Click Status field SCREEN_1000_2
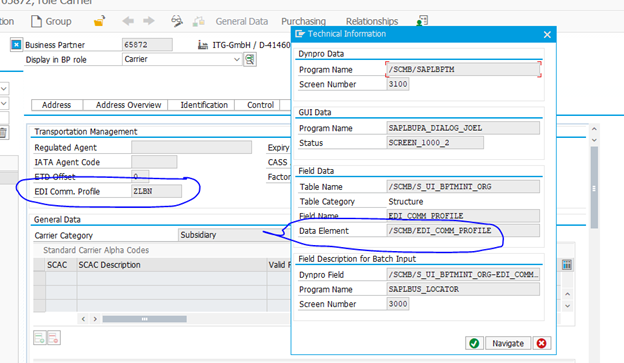This screenshot has width=624, height=363. tap(435, 142)
